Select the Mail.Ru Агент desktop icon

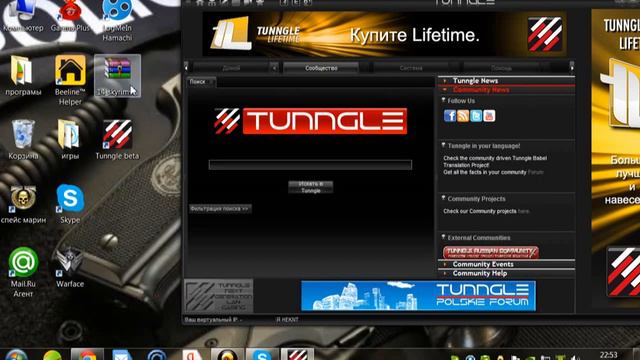(x=23, y=272)
